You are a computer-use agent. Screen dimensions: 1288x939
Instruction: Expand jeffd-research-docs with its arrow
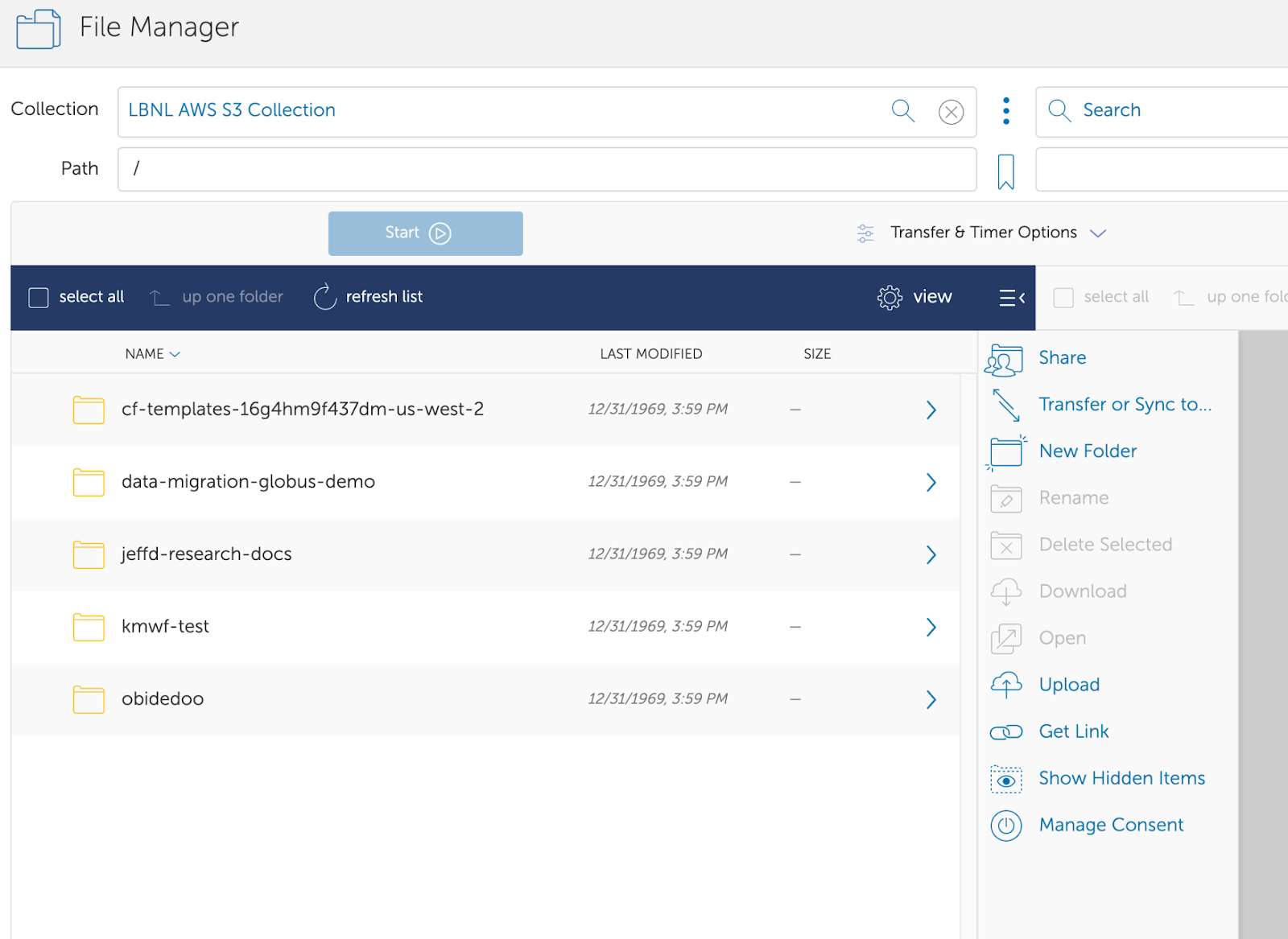pyautogui.click(x=931, y=555)
